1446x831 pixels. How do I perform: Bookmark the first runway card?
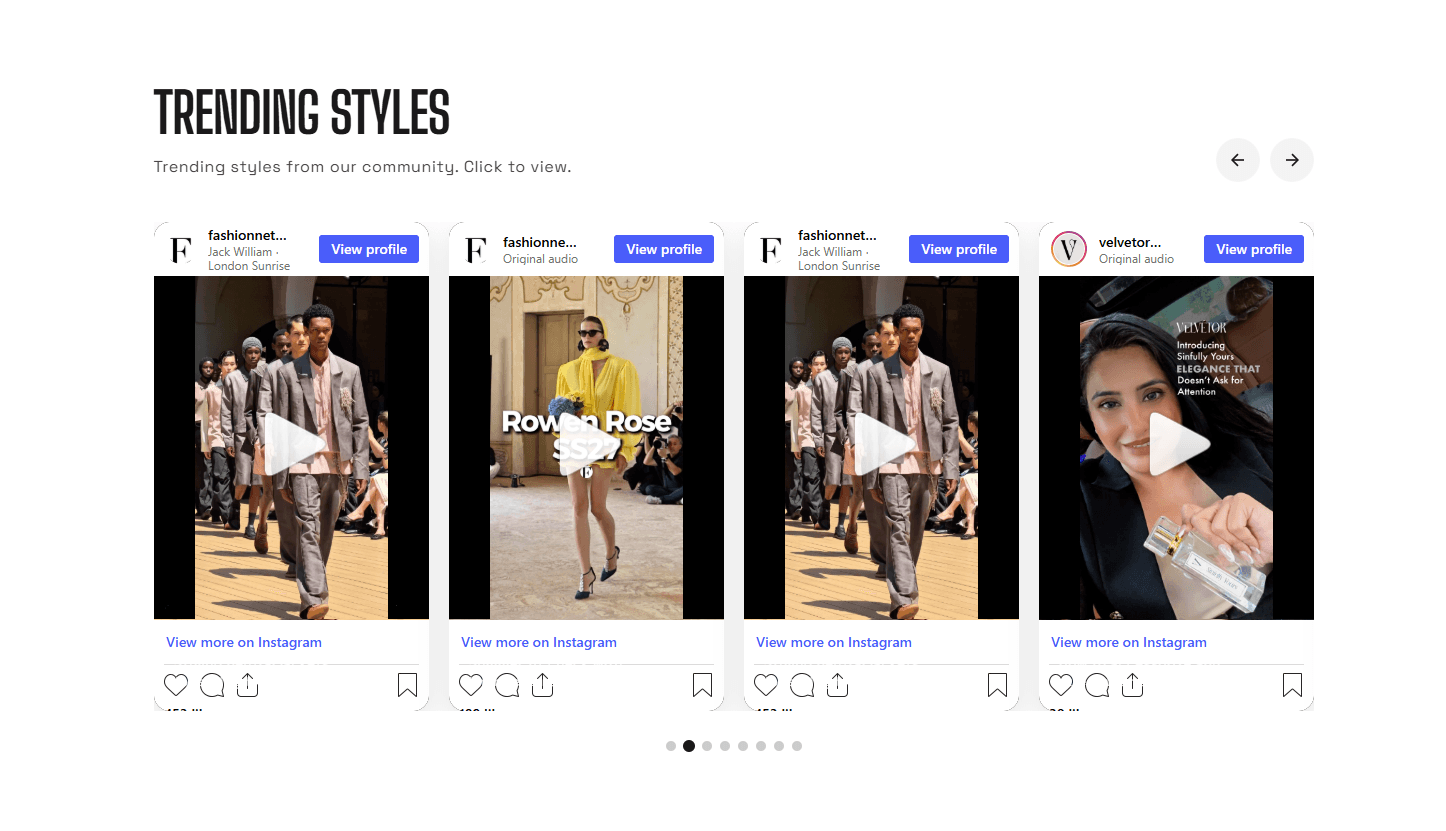click(x=407, y=685)
